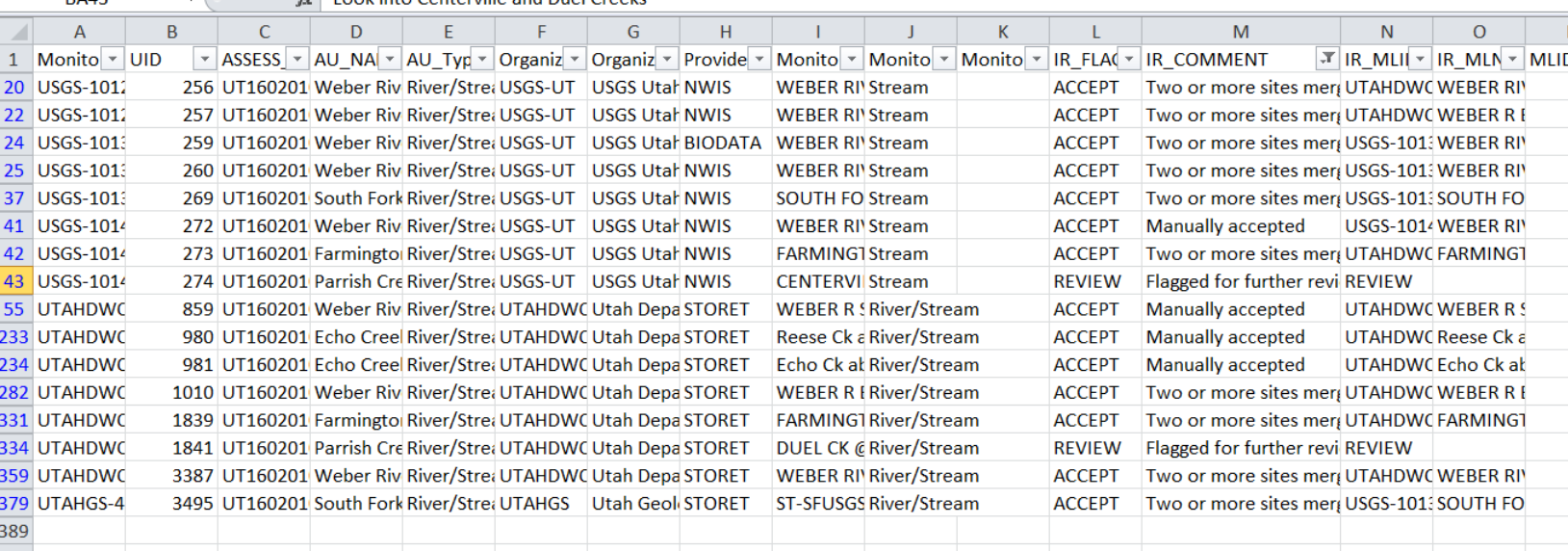Select row 334 header
This screenshot has width=1568, height=551.
(14, 448)
